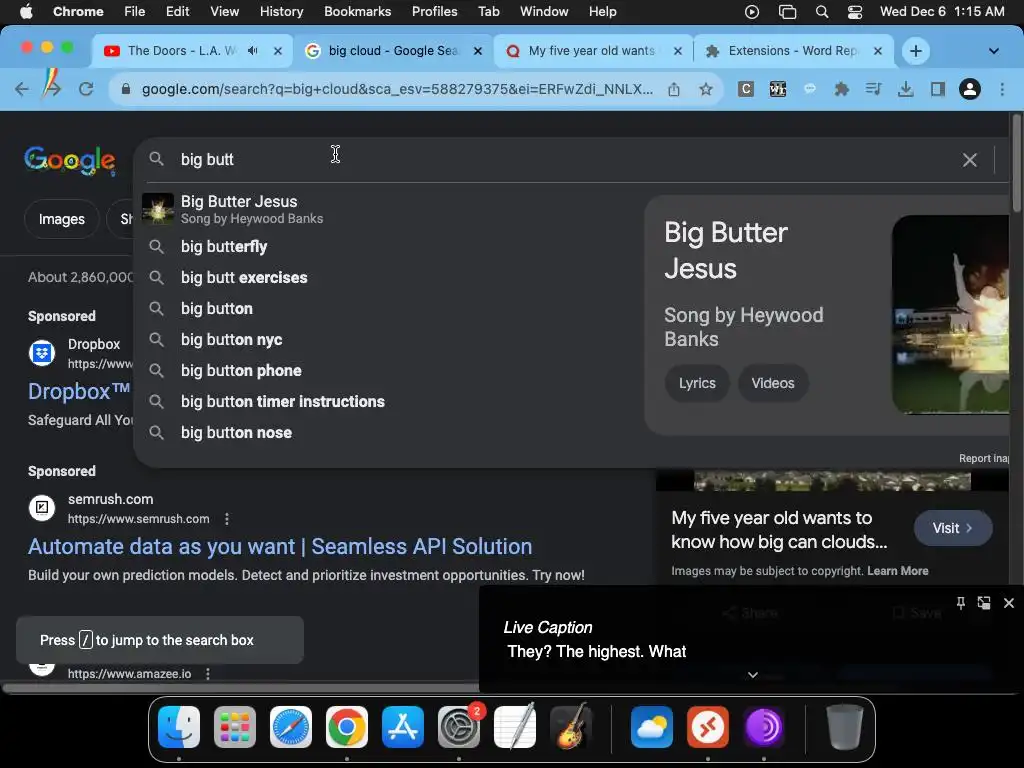Switch to Extensions - Word Rep tab
The height and width of the screenshot is (768, 1024).
click(x=792, y=51)
